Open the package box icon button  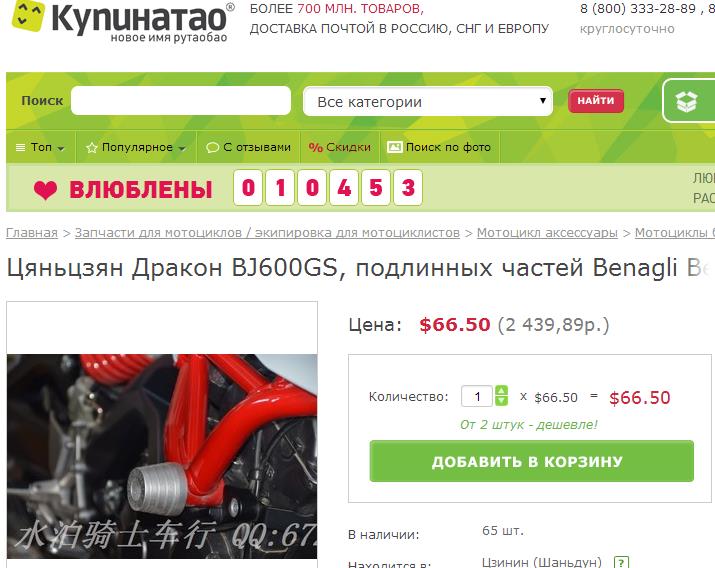coord(688,101)
